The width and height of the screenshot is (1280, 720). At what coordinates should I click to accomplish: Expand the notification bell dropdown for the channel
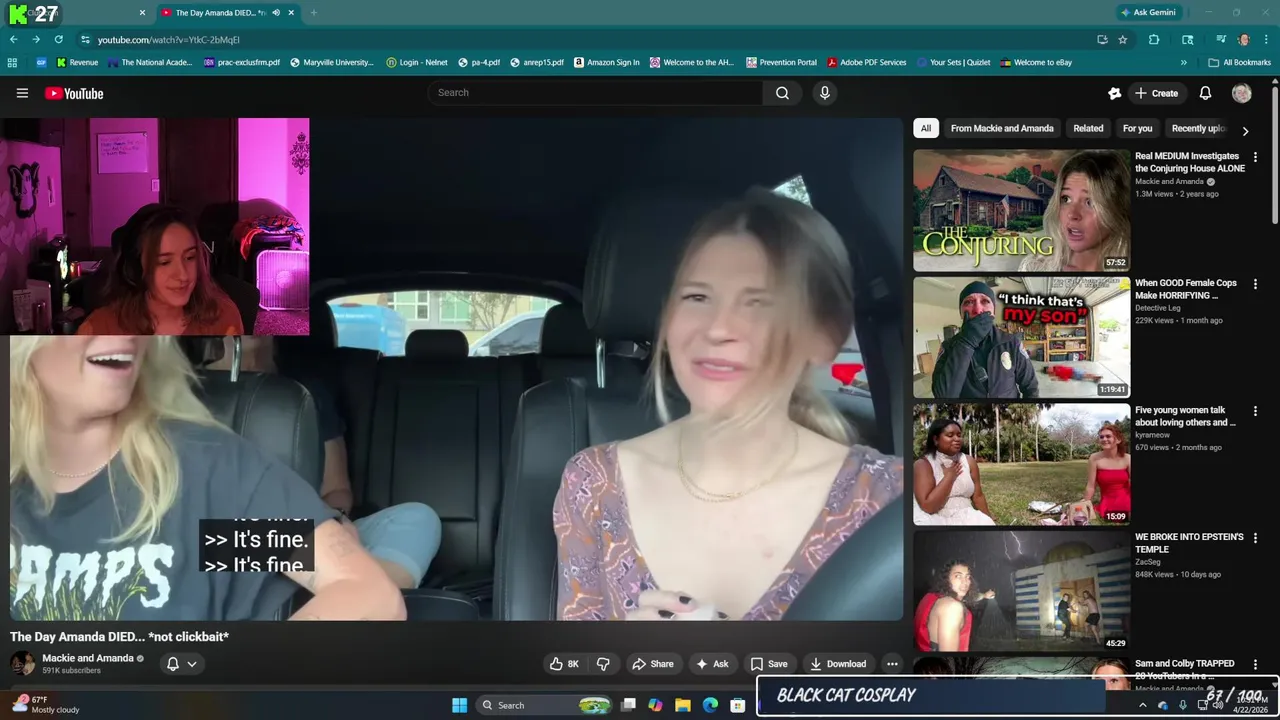[x=192, y=664]
